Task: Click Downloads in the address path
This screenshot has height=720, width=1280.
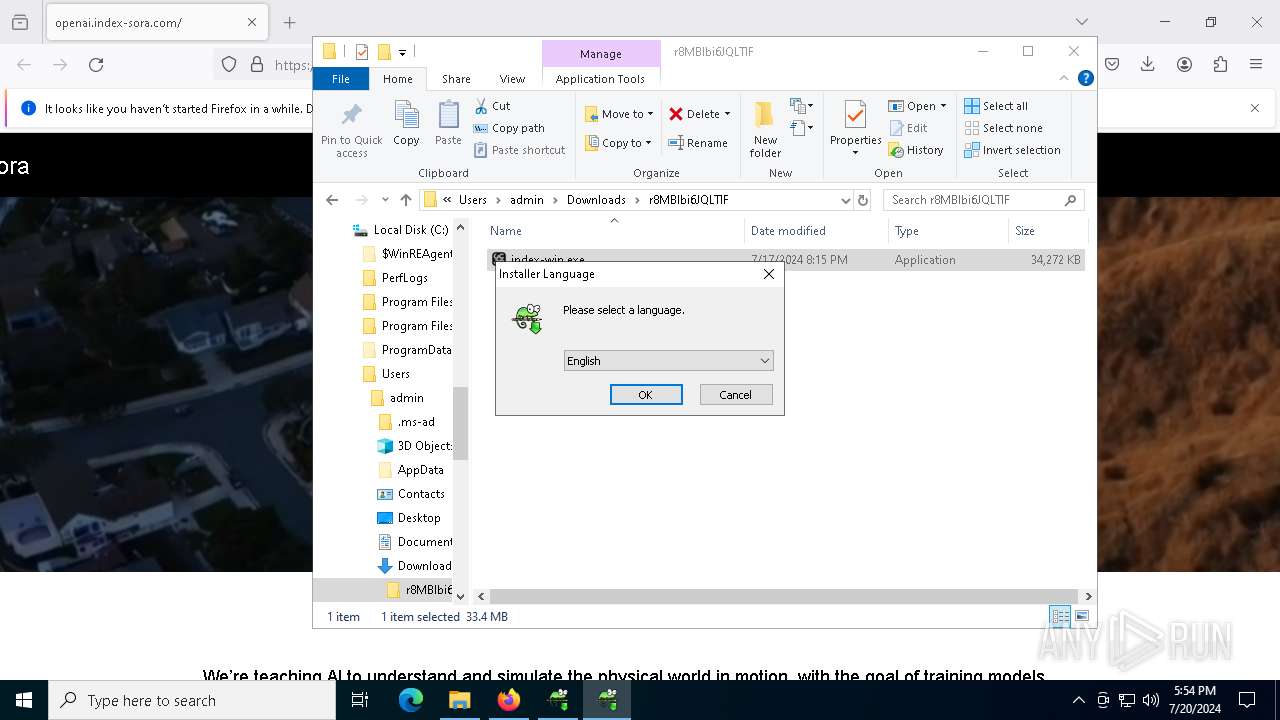Action: (x=596, y=200)
